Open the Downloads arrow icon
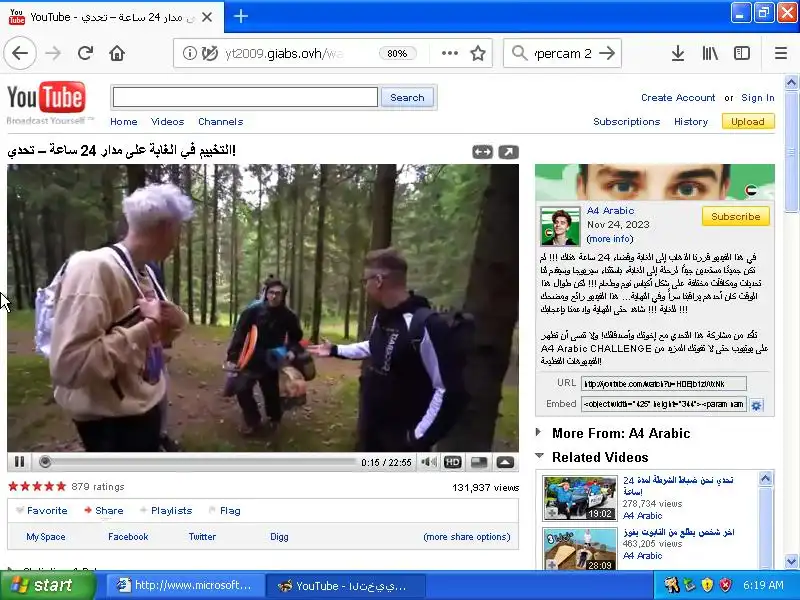 (x=678, y=53)
